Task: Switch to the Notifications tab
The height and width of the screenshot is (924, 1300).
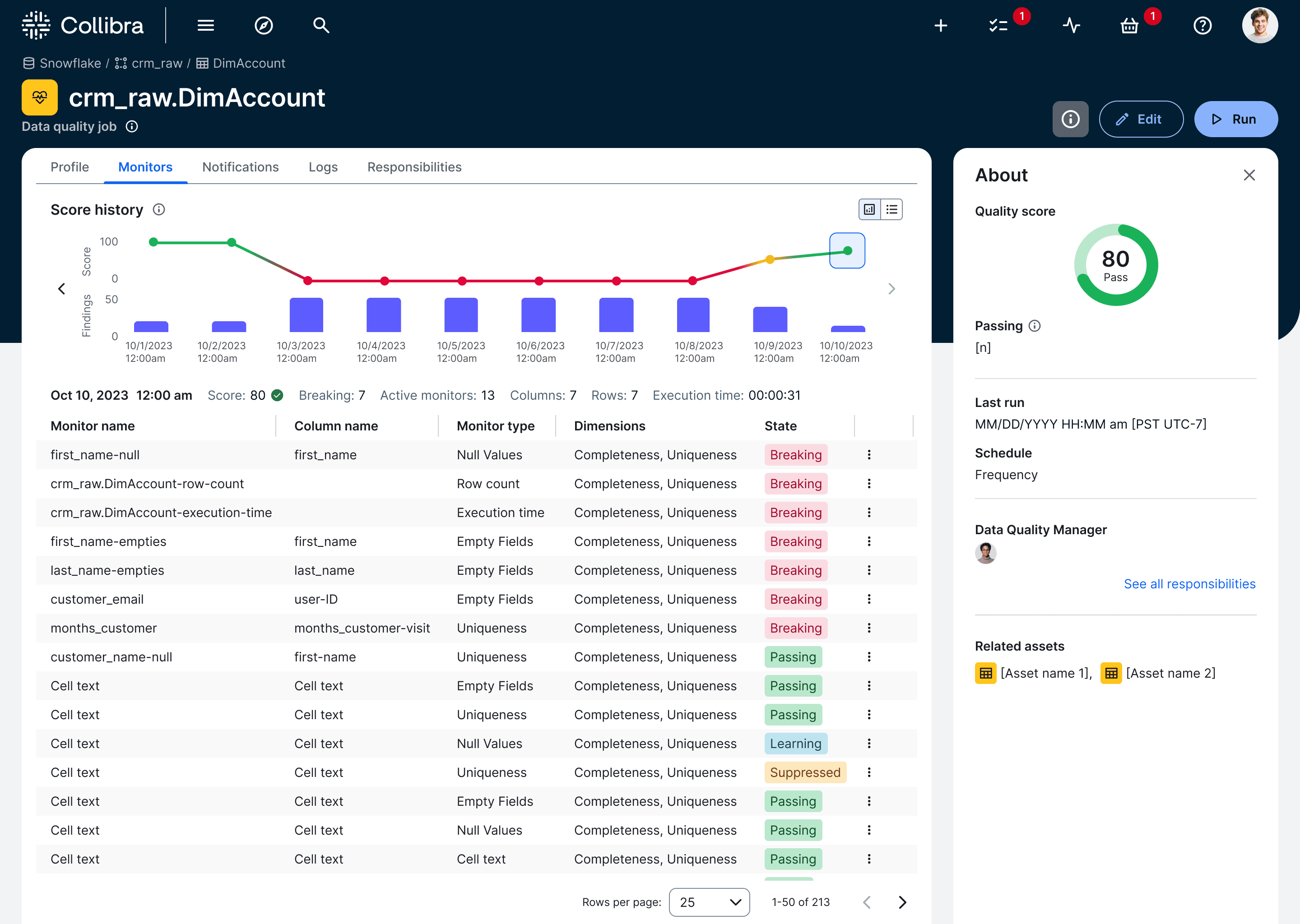Action: coord(240,166)
